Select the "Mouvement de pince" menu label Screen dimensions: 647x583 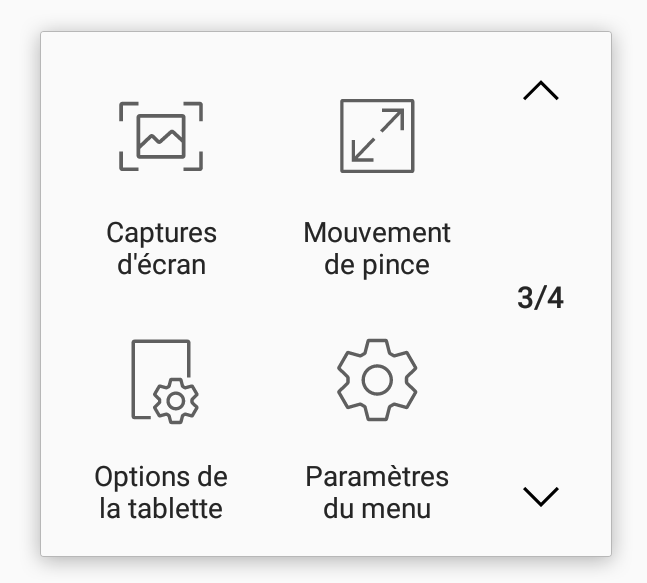tap(377, 248)
